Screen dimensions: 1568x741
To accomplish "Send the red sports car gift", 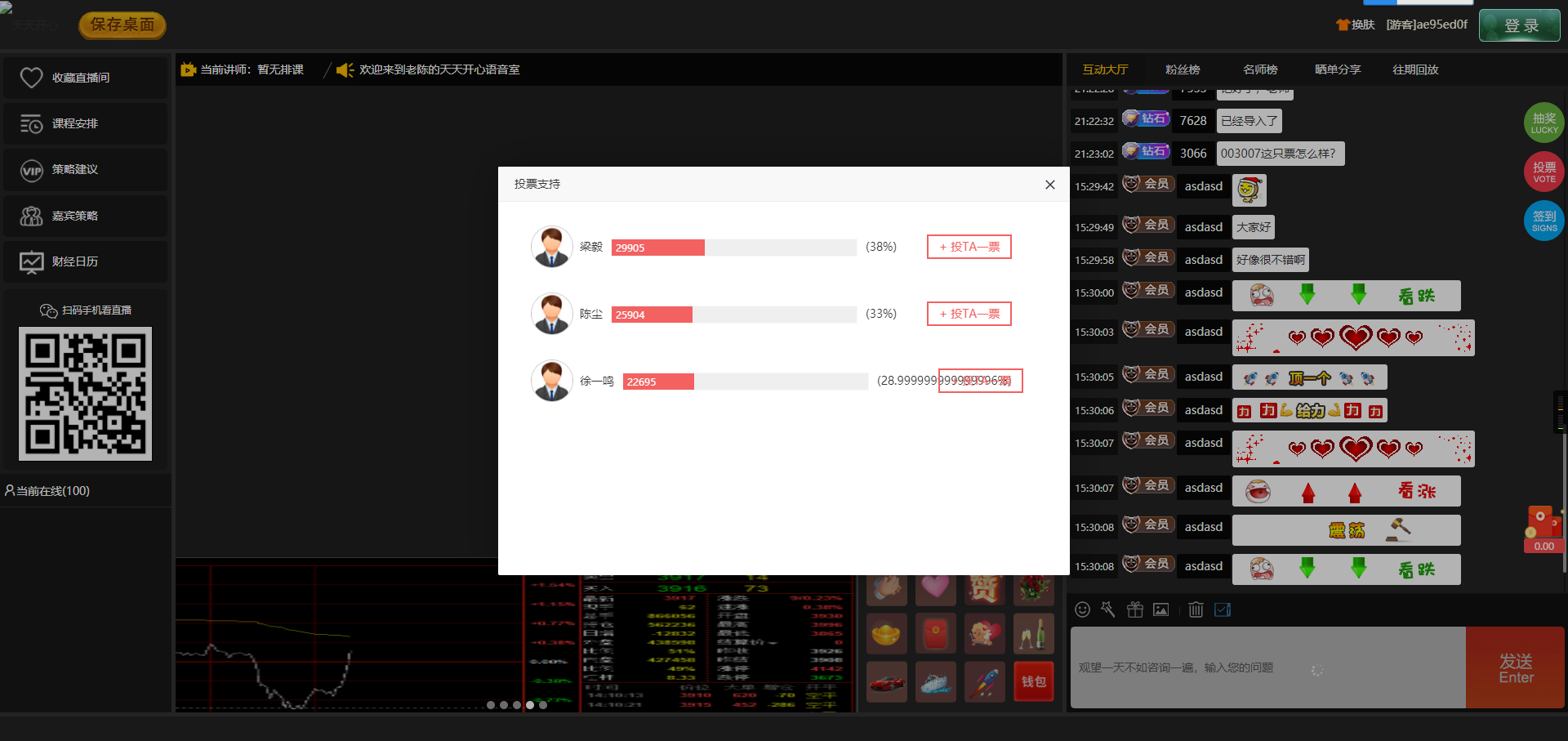I will click(886, 682).
